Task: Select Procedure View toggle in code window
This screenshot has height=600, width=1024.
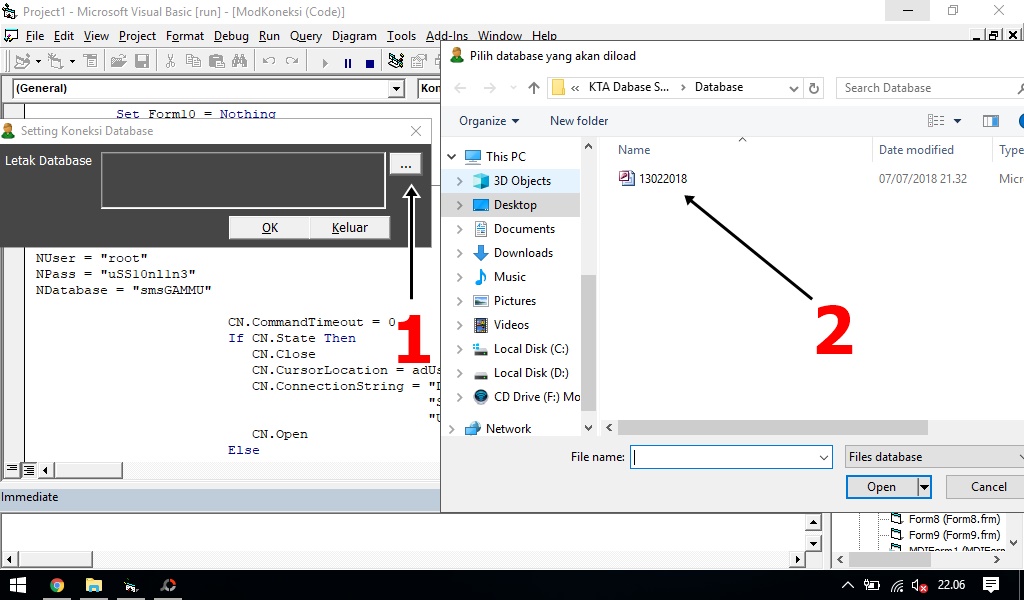Action: point(12,469)
